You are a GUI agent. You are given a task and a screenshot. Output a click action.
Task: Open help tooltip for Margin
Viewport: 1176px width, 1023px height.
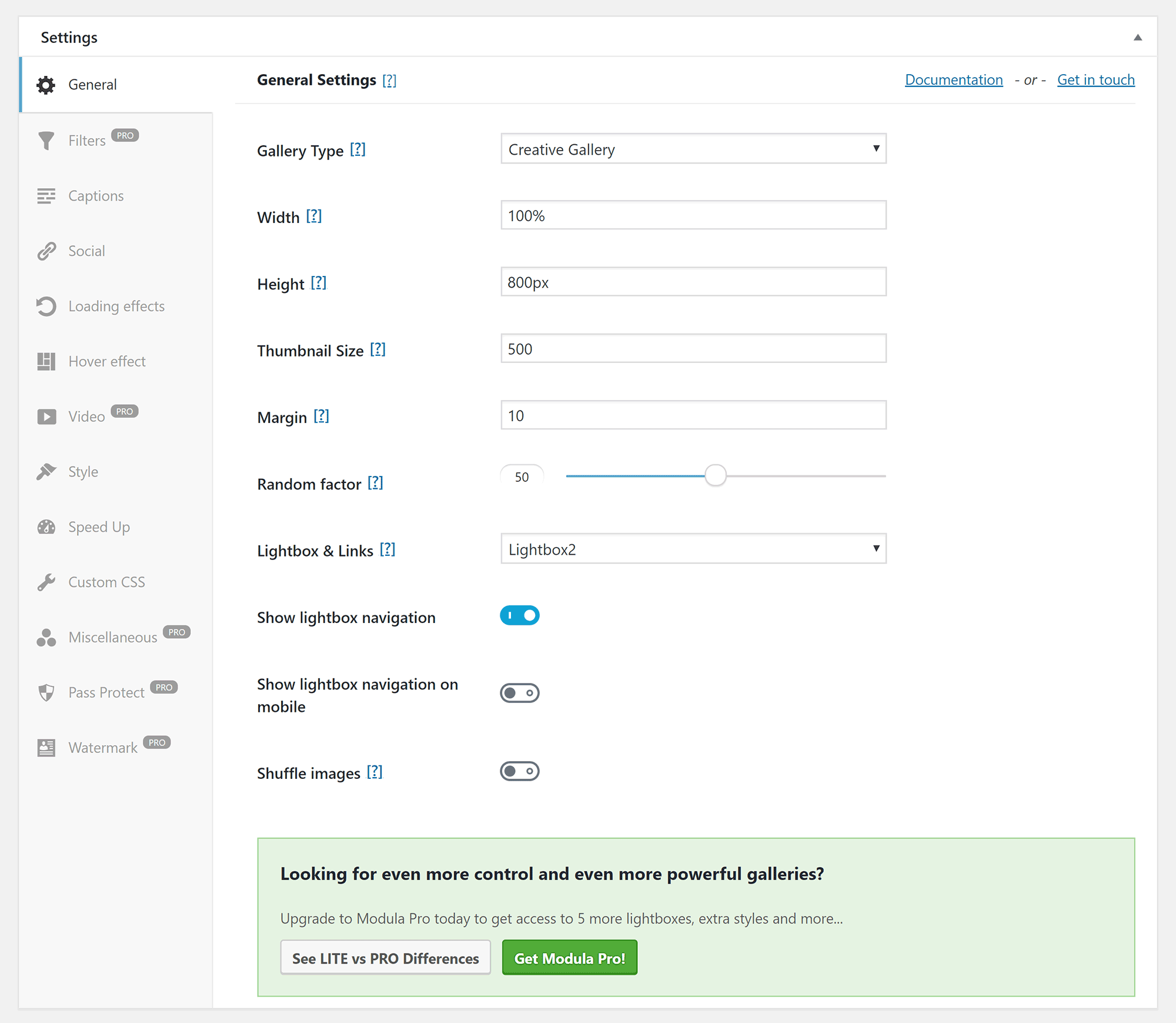tap(321, 416)
